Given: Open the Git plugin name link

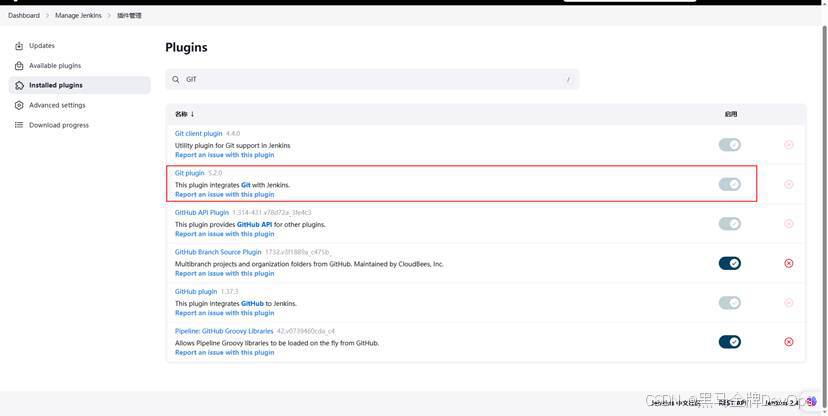Looking at the screenshot, I should (x=190, y=173).
